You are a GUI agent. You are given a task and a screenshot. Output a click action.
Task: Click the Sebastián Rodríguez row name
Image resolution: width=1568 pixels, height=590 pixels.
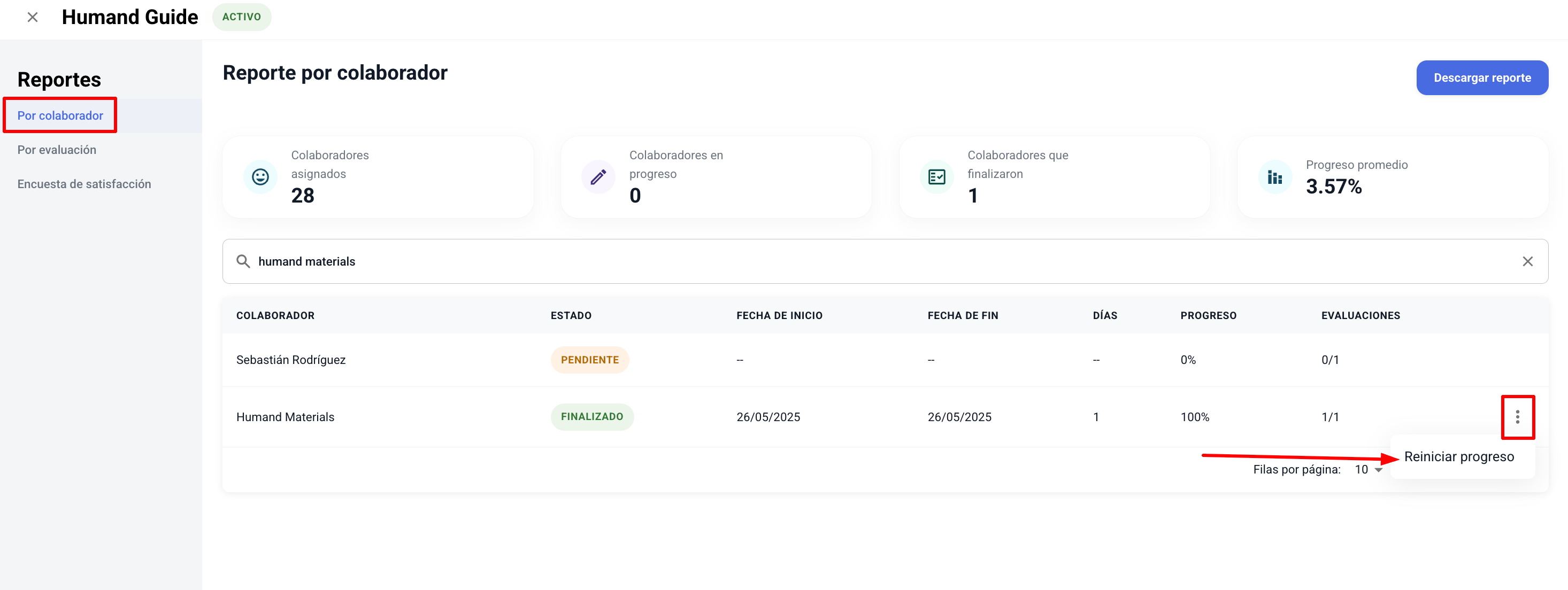[290, 360]
